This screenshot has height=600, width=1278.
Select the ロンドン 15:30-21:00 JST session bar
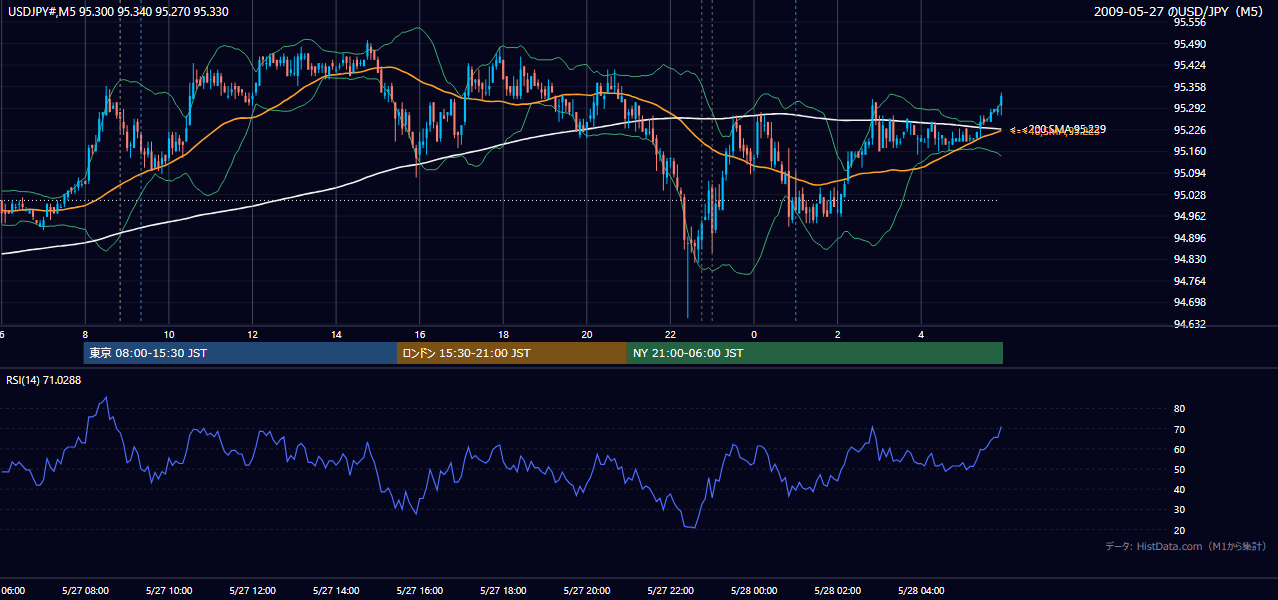coord(512,353)
